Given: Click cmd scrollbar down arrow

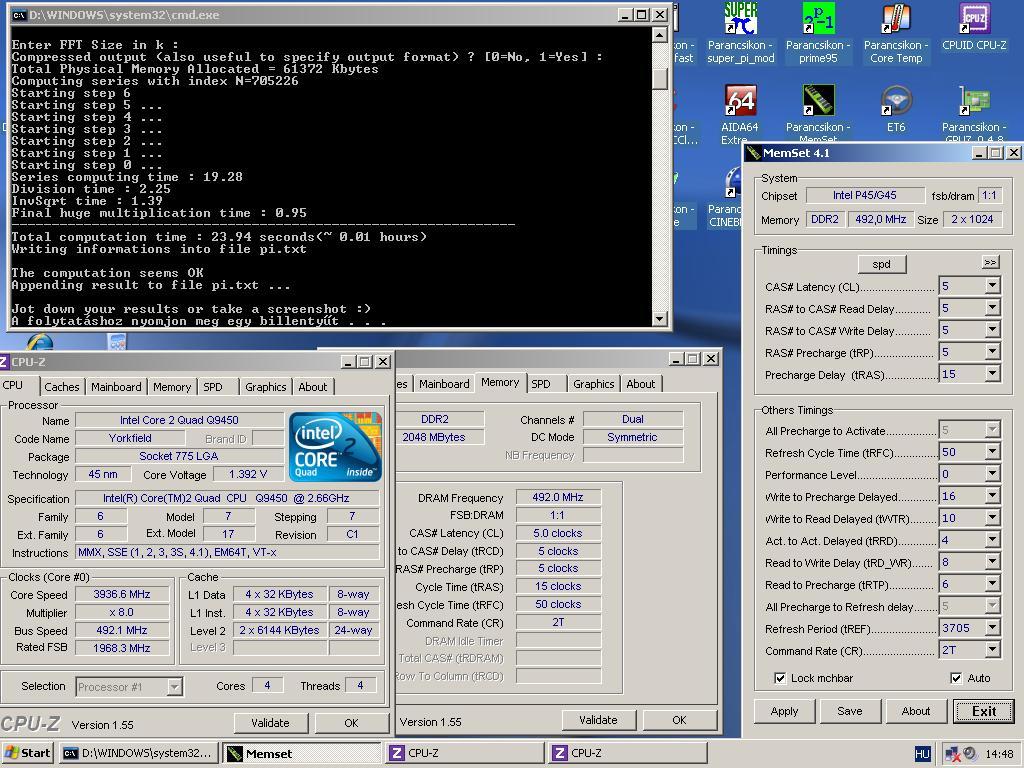Looking at the screenshot, I should coord(660,319).
